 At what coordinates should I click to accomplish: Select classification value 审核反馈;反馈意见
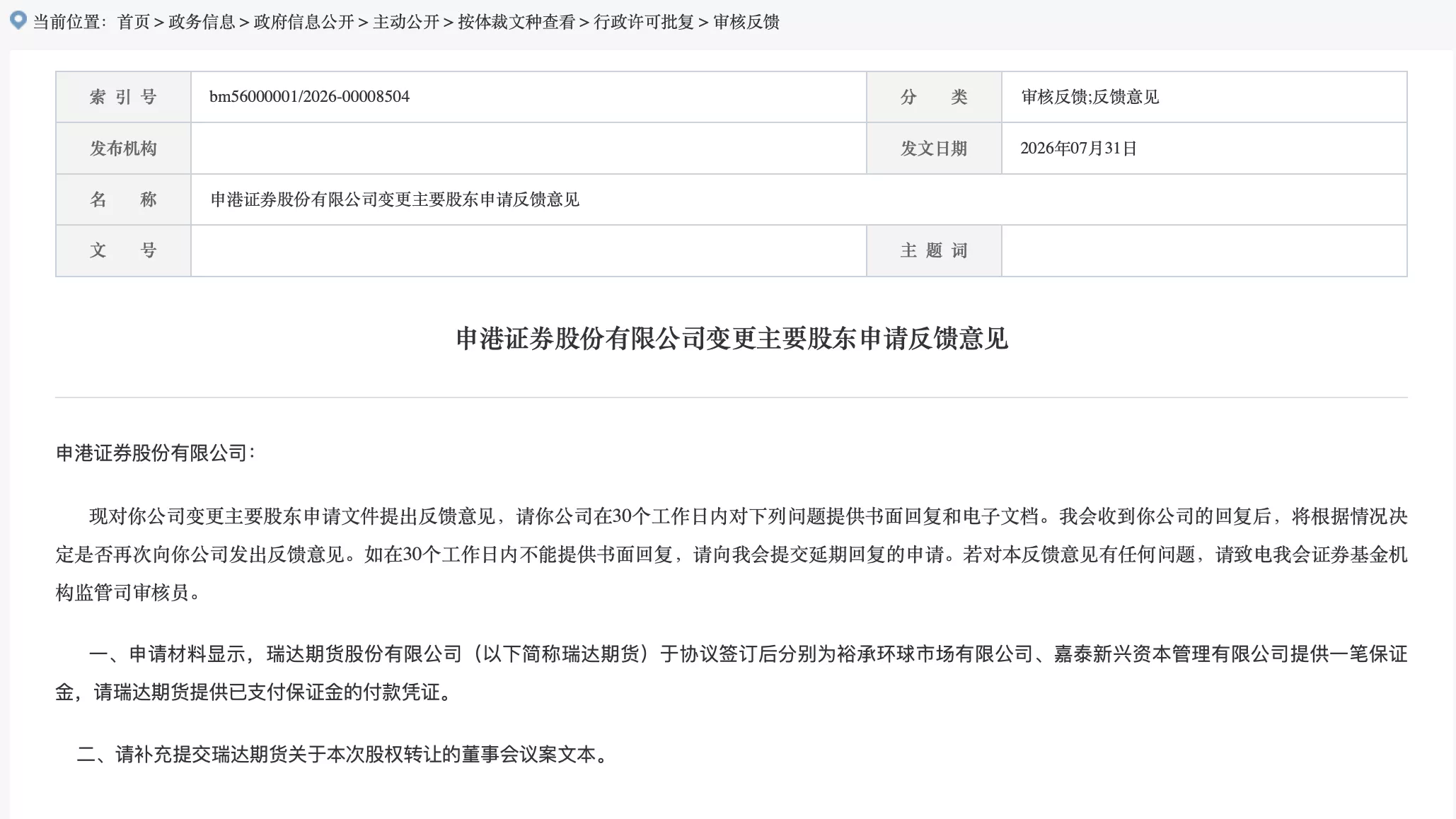tap(1090, 97)
